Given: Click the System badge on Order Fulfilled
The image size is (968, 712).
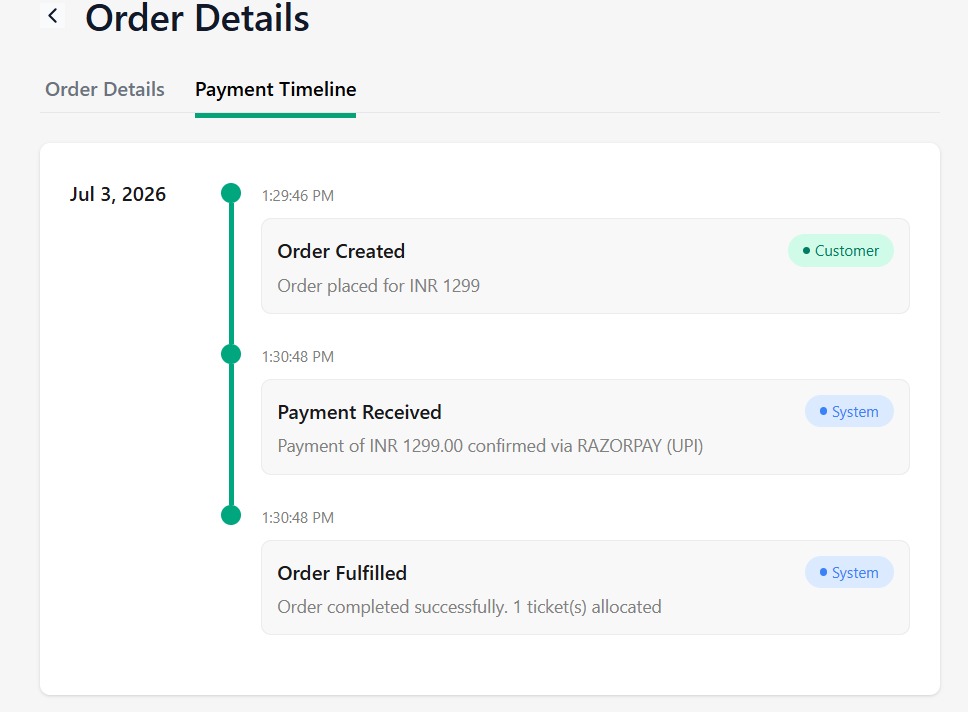Looking at the screenshot, I should click(x=849, y=572).
